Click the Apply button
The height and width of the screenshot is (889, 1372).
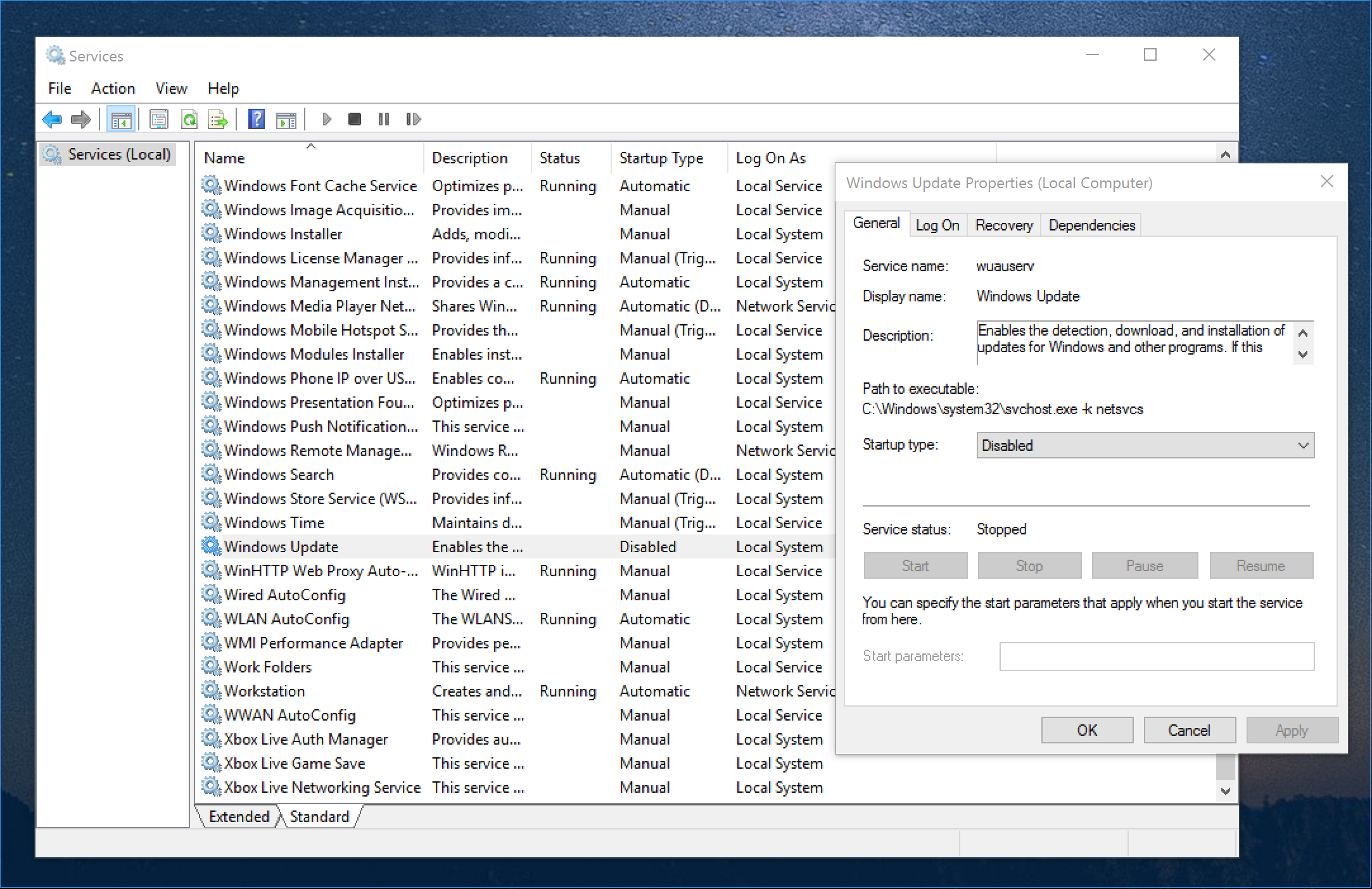click(1292, 730)
